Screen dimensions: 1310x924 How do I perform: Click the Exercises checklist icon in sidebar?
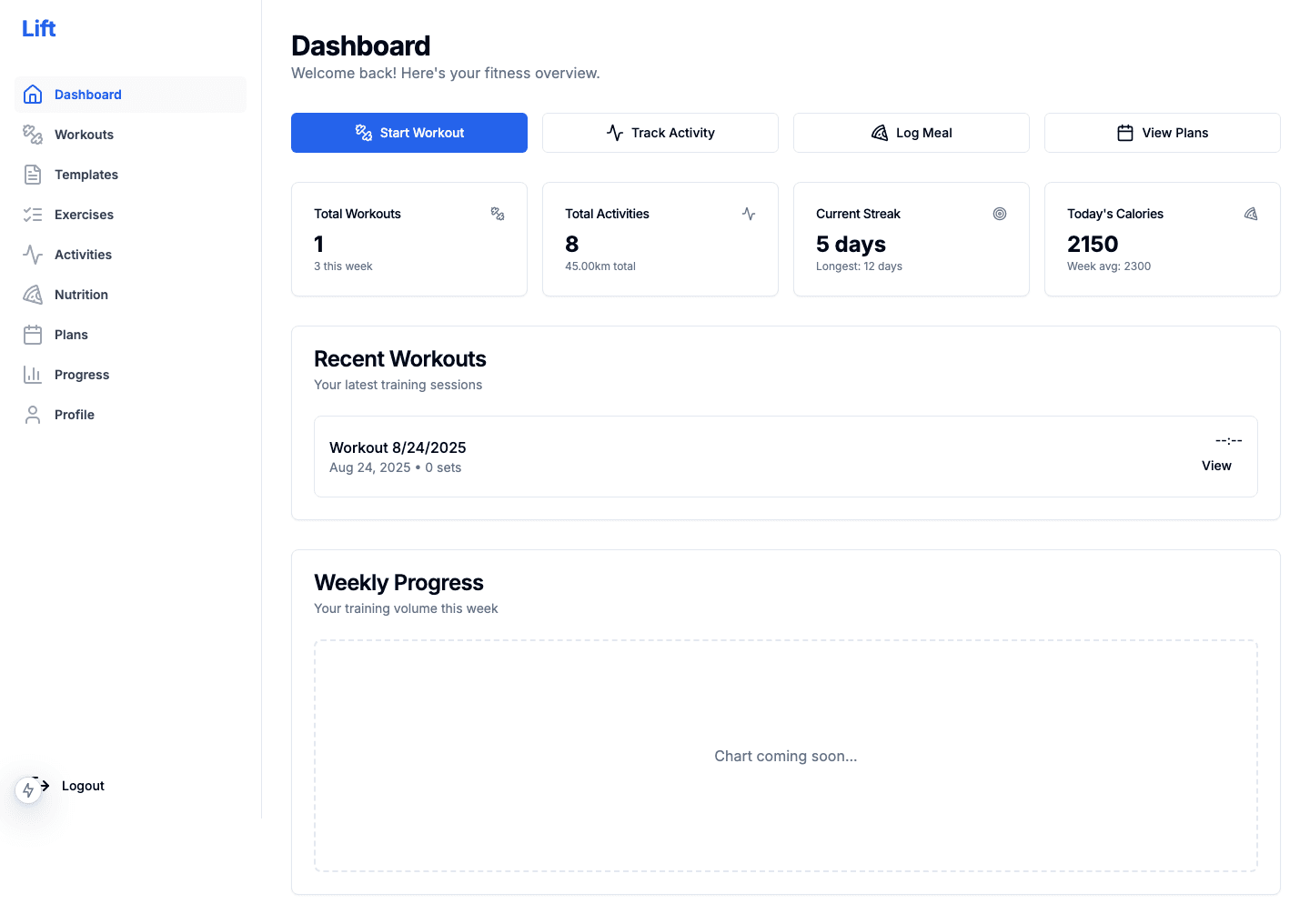(33, 214)
